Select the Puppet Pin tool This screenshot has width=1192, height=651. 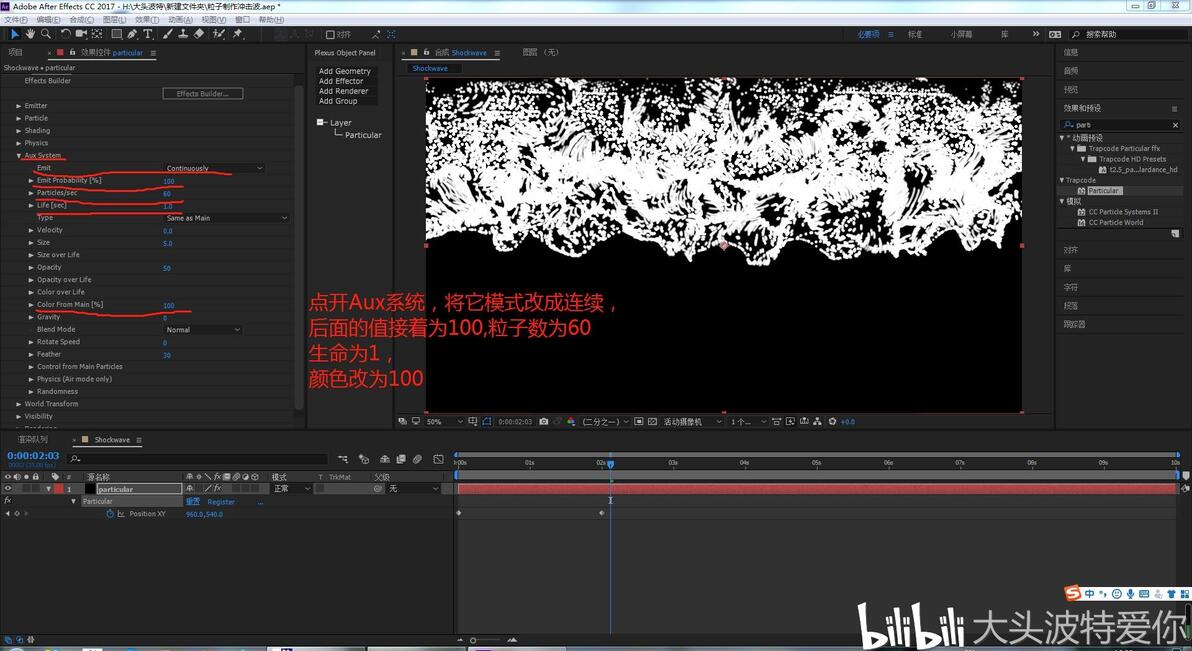click(x=238, y=34)
